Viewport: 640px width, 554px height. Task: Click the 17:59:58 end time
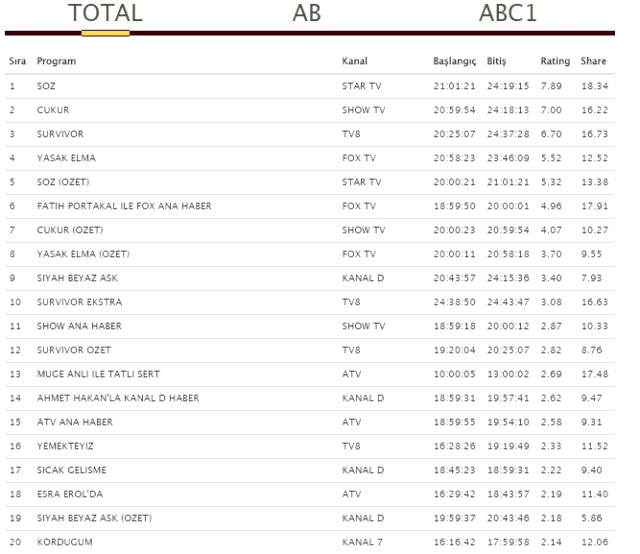pyautogui.click(x=508, y=542)
